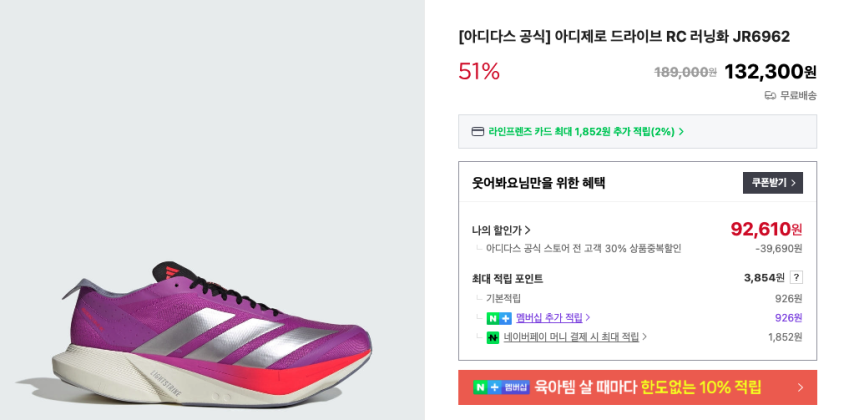Click the N+ membership badge icon

(499, 318)
